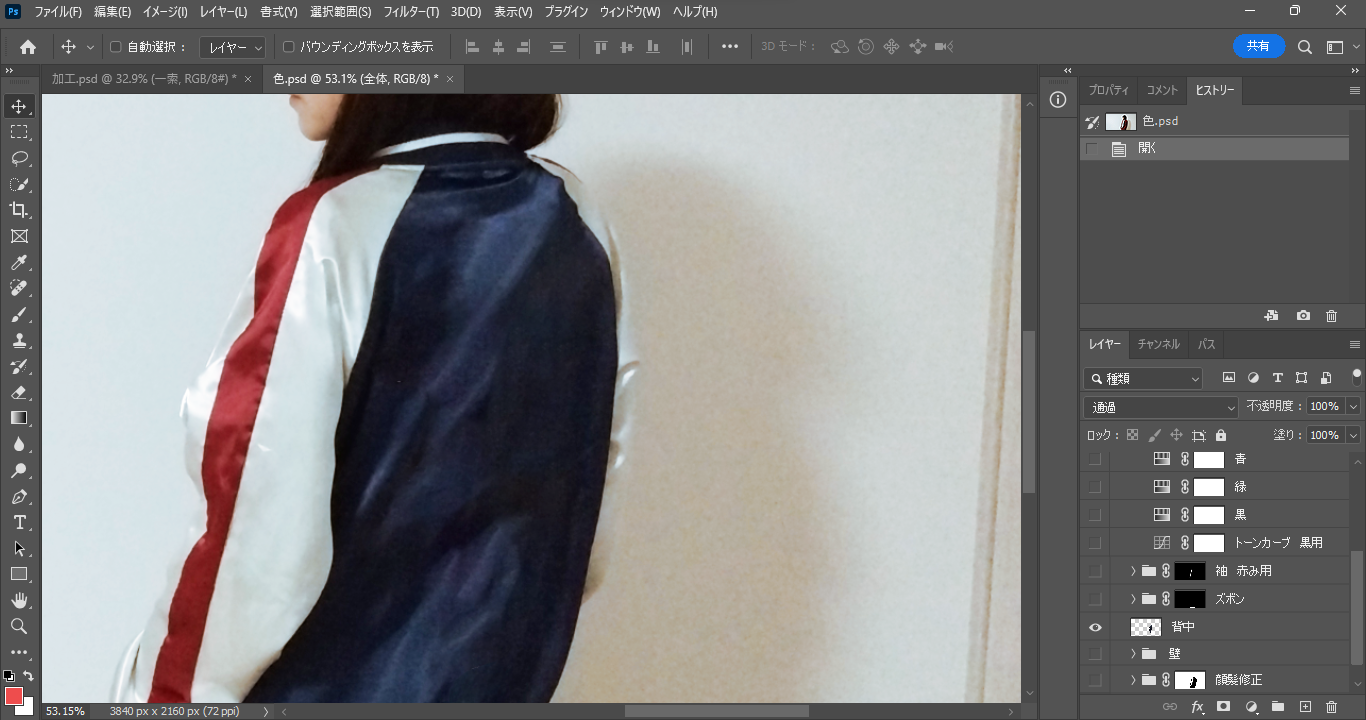The width and height of the screenshot is (1366, 720).
Task: Switch to the チャンネル tab
Action: pyautogui.click(x=1158, y=344)
